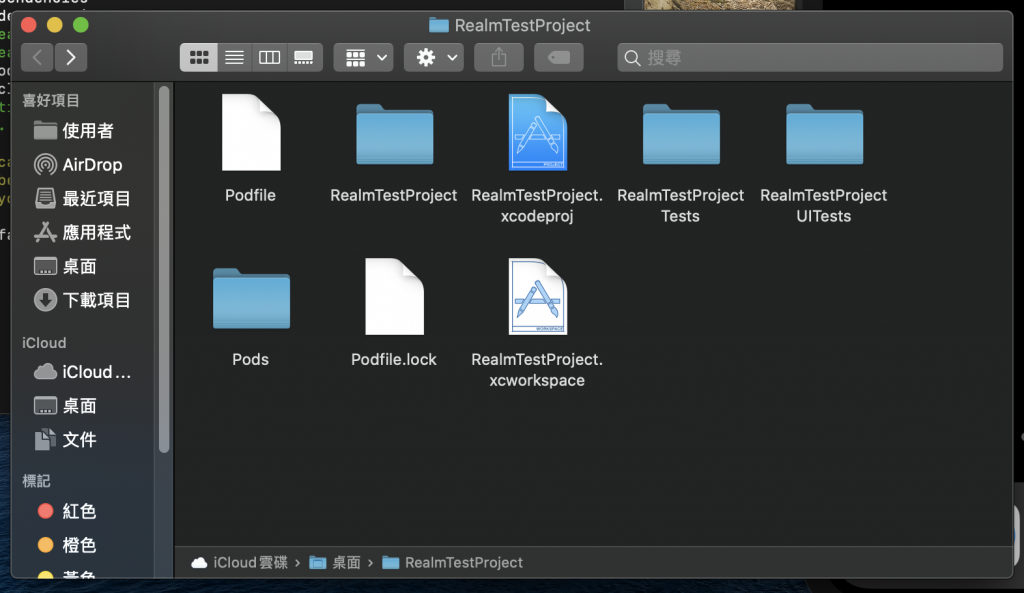
Task: Open the group-by arrangement dropdown
Action: pyautogui.click(x=364, y=57)
